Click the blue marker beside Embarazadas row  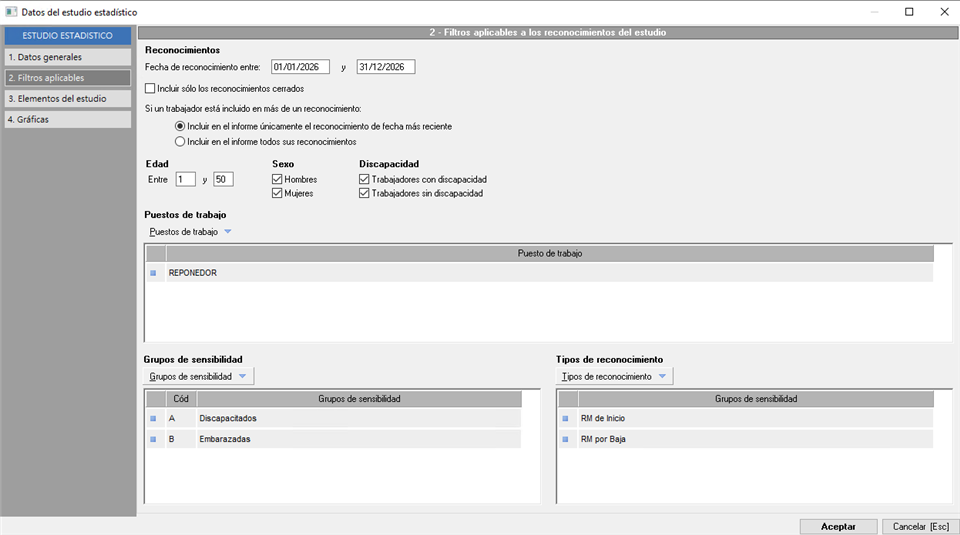[153, 440]
